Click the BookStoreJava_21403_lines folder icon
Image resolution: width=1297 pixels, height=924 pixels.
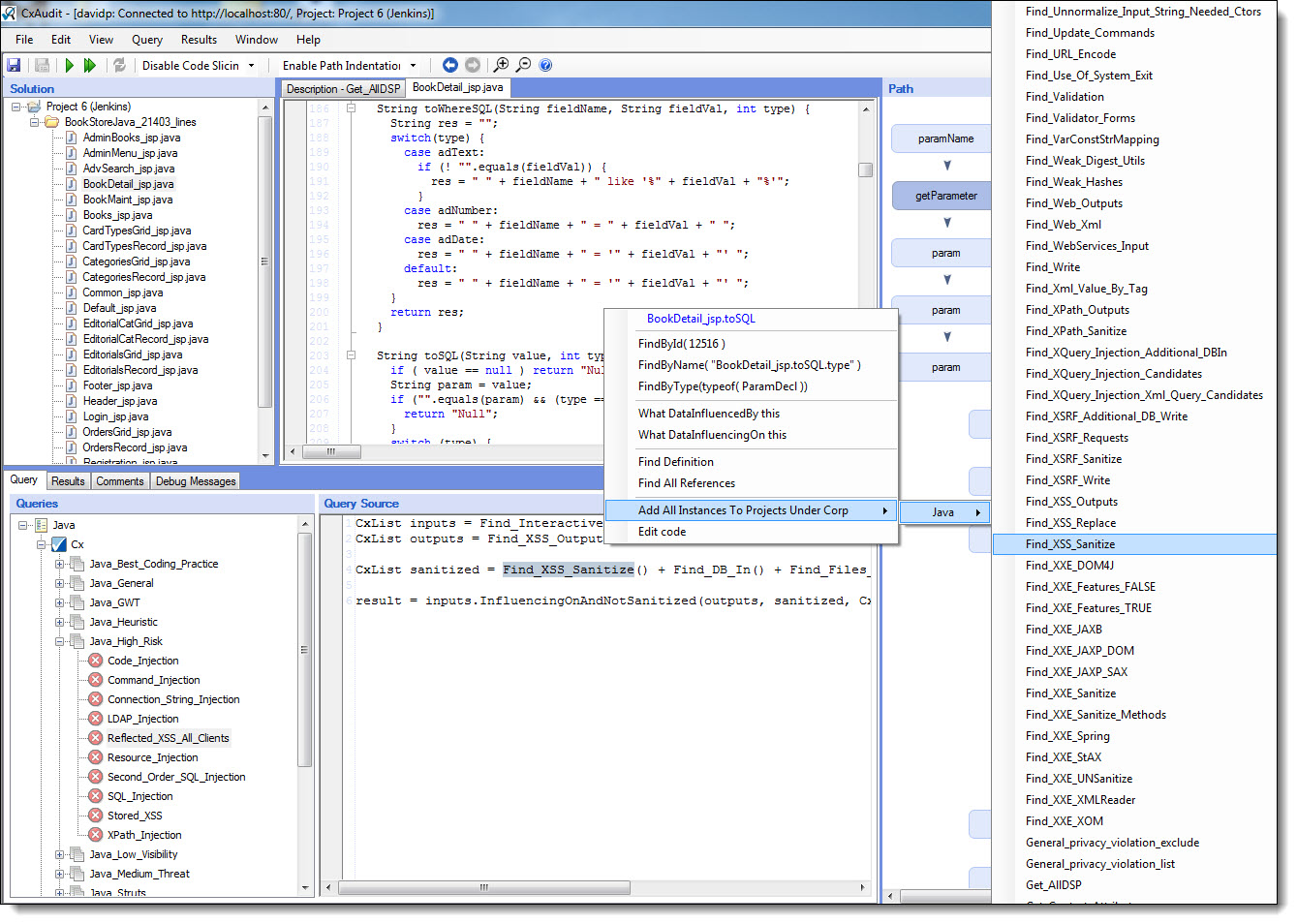[52, 122]
